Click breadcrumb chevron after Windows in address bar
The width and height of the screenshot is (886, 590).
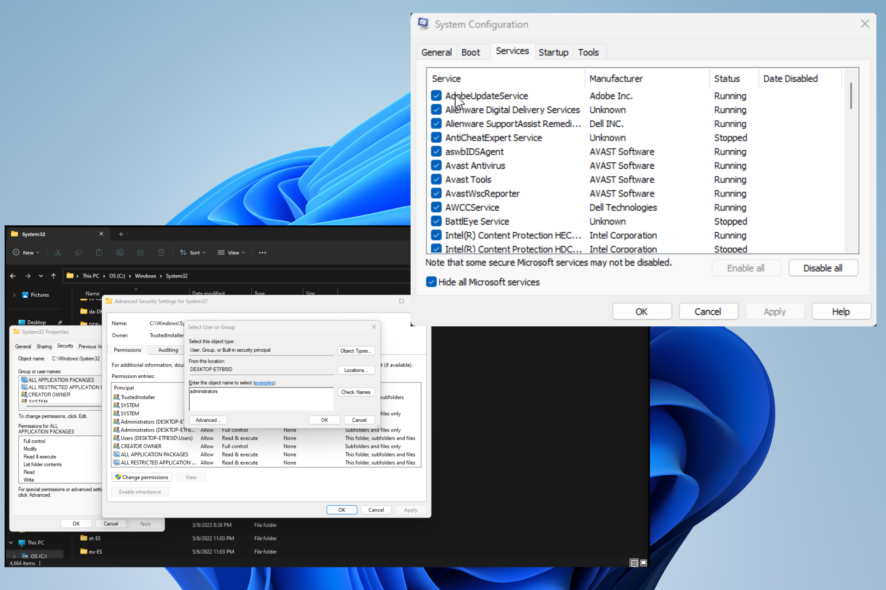click(x=161, y=276)
